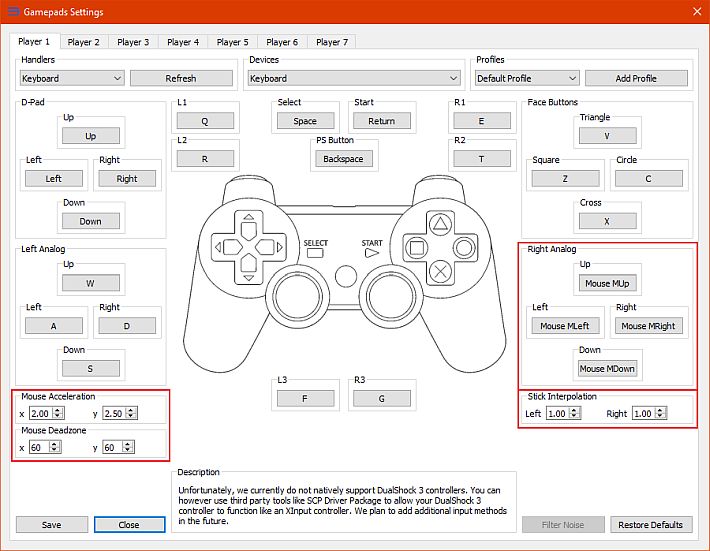Change the L2 binding R
This screenshot has height=551, width=710.
205,159
